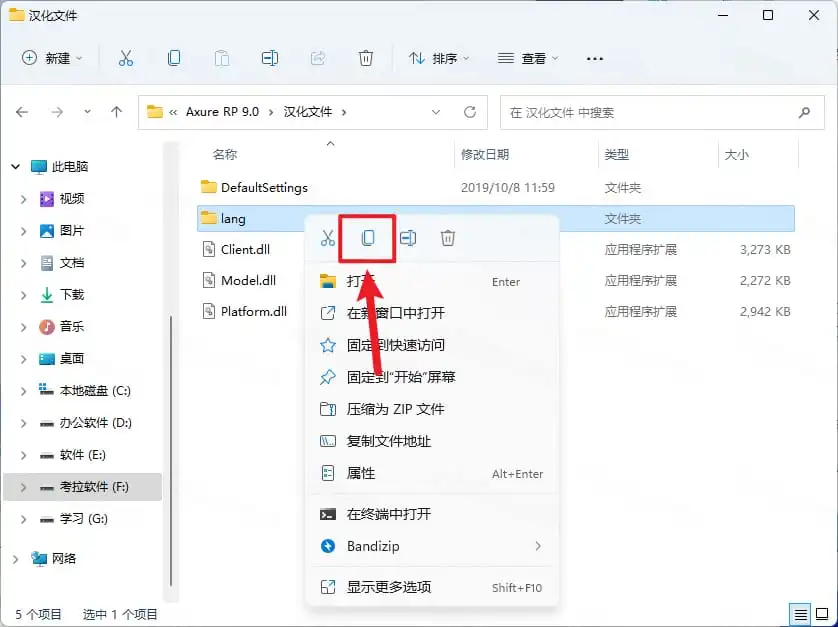Click Delete trash icon in the context menu
This screenshot has height=627, width=838.
pyautogui.click(x=448, y=238)
